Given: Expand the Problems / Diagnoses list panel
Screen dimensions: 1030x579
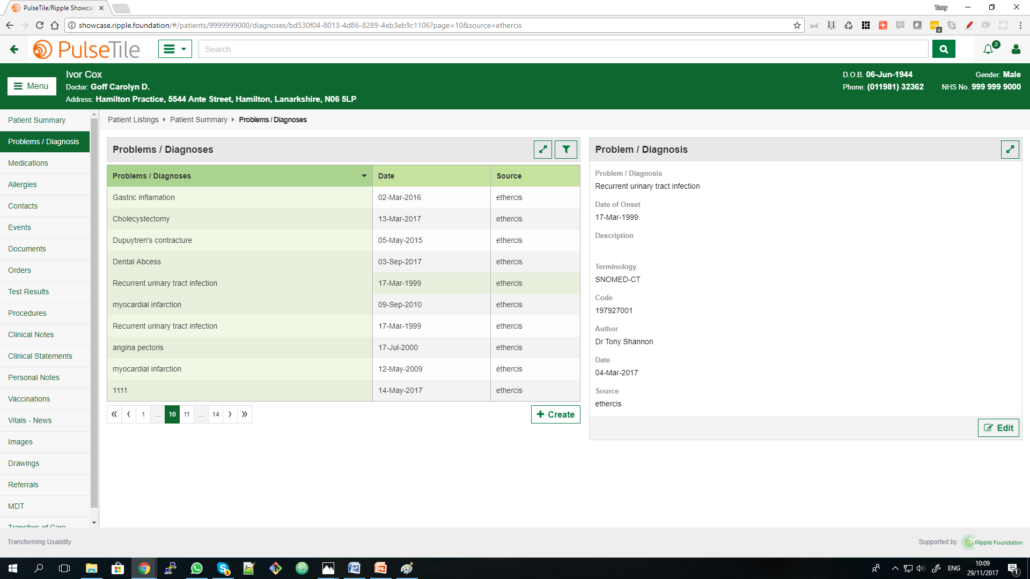Looking at the screenshot, I should pyautogui.click(x=542, y=150).
